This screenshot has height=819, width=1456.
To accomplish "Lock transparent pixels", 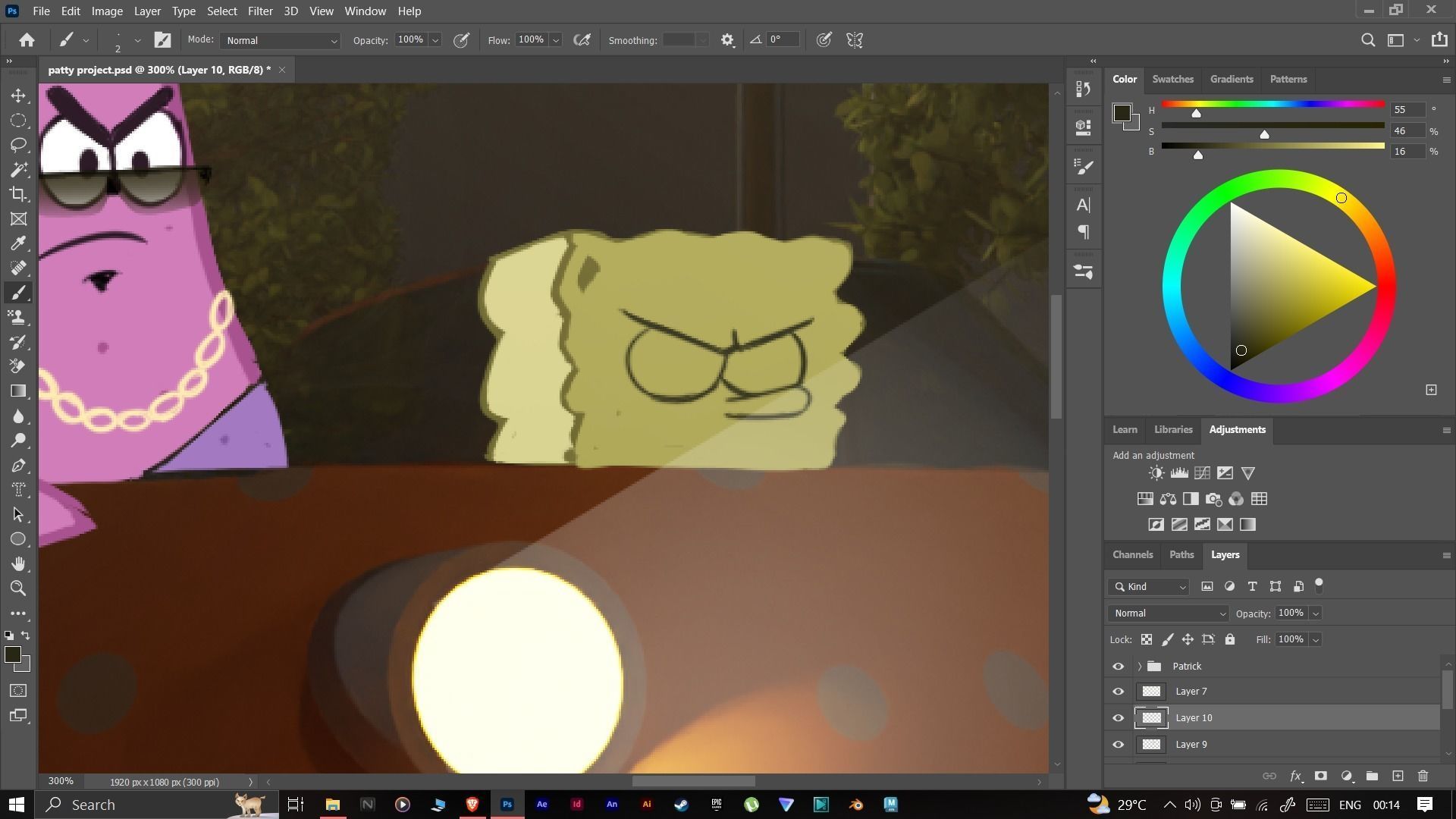I will tap(1147, 640).
